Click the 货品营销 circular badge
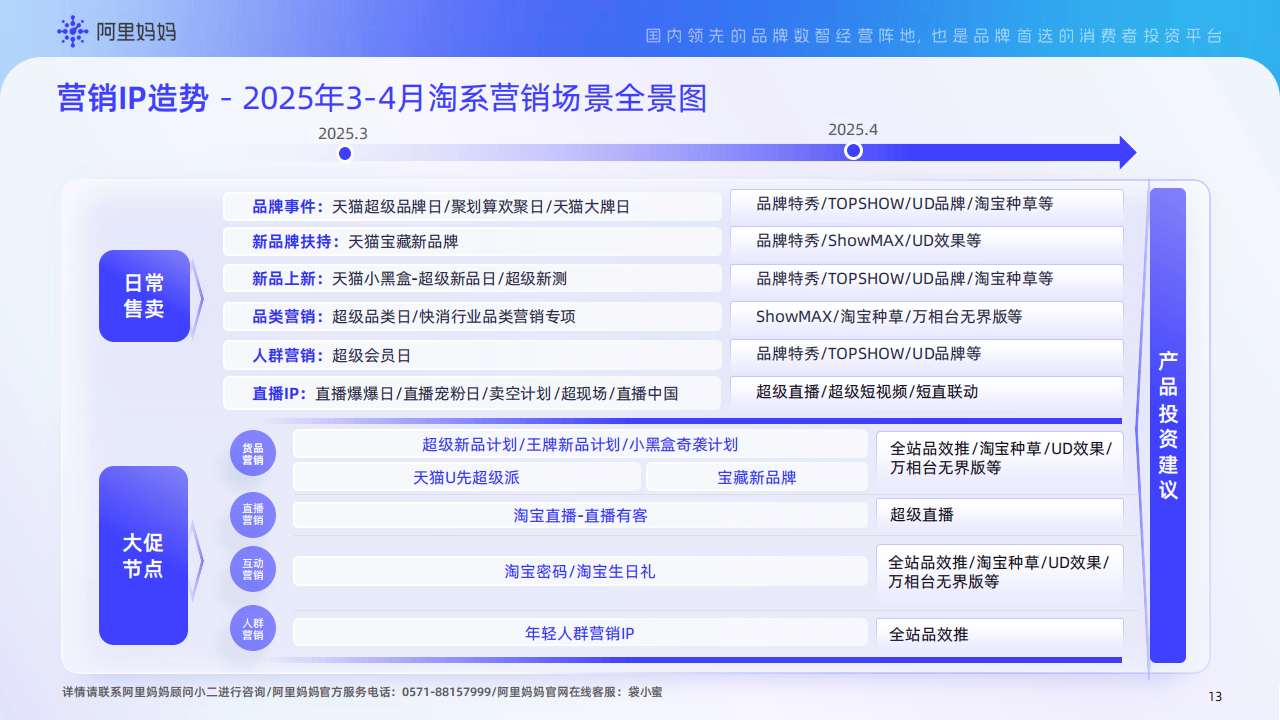This screenshot has width=1280, height=720. click(253, 454)
